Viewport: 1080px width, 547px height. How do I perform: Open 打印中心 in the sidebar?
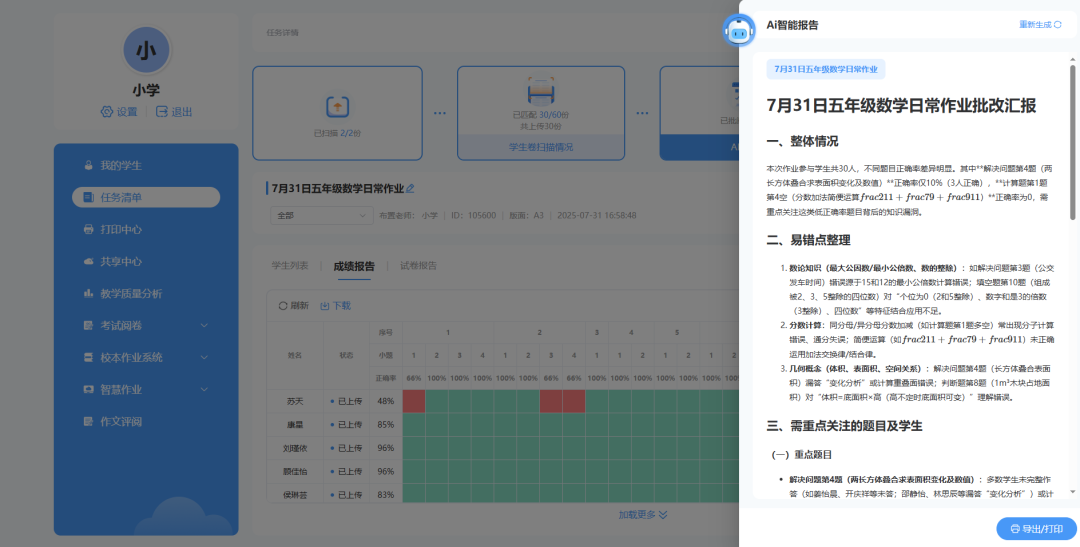click(121, 229)
